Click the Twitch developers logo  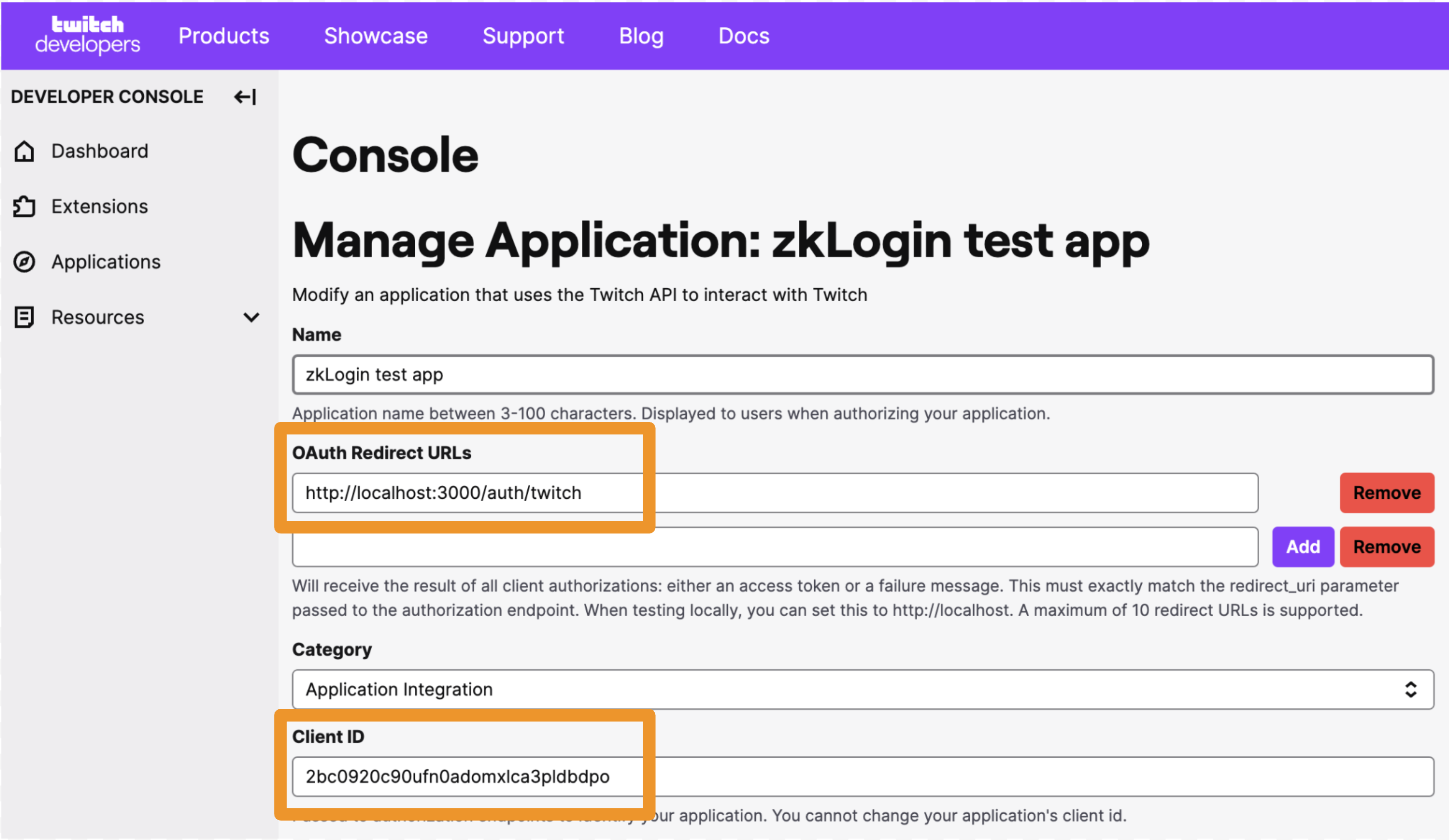pyautogui.click(x=87, y=35)
